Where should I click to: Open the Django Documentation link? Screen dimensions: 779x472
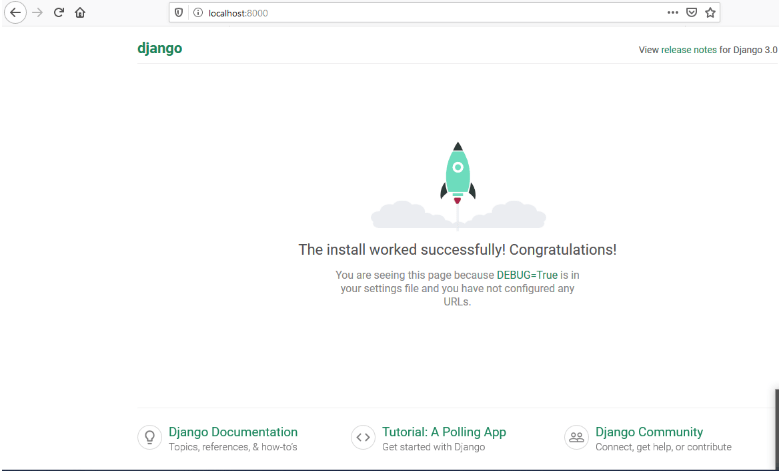tap(233, 432)
